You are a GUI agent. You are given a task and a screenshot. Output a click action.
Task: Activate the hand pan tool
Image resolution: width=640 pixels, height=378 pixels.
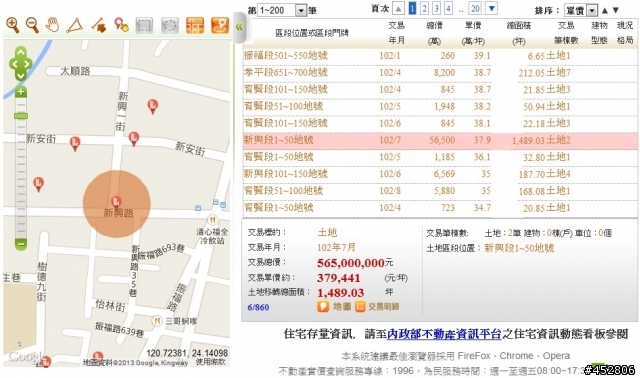click(x=52, y=25)
